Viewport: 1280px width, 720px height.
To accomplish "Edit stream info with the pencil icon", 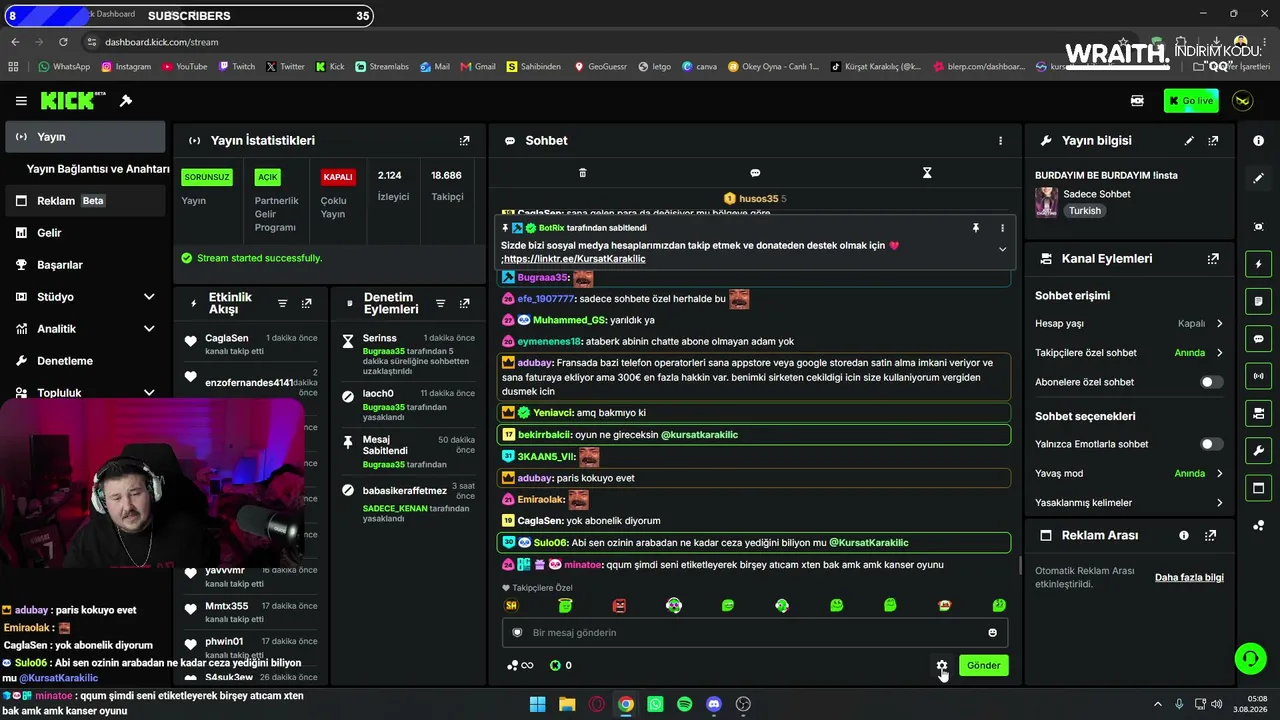I will [x=1189, y=141].
